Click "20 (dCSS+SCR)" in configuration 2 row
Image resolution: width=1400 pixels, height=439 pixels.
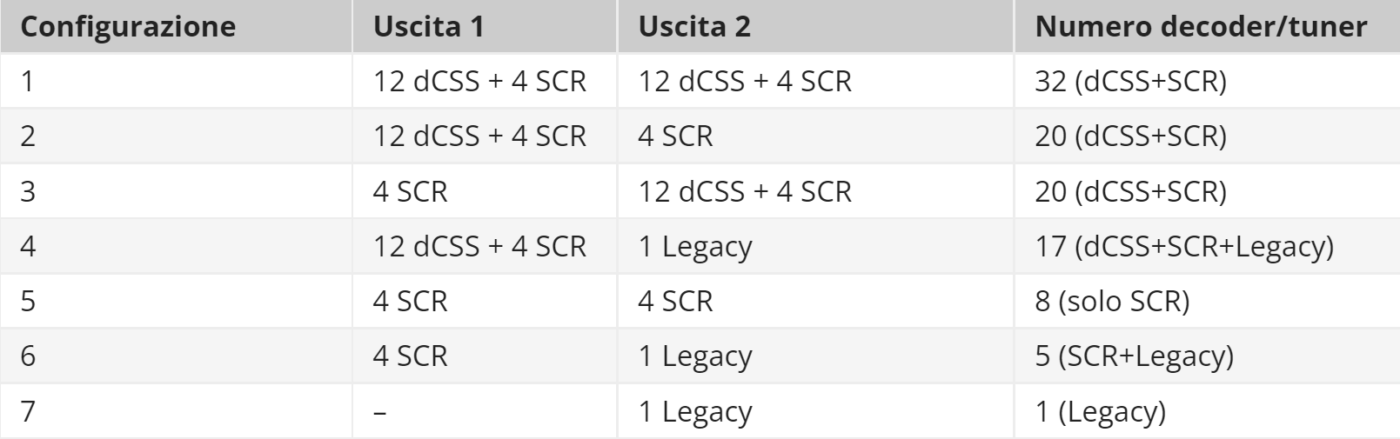pos(1130,137)
